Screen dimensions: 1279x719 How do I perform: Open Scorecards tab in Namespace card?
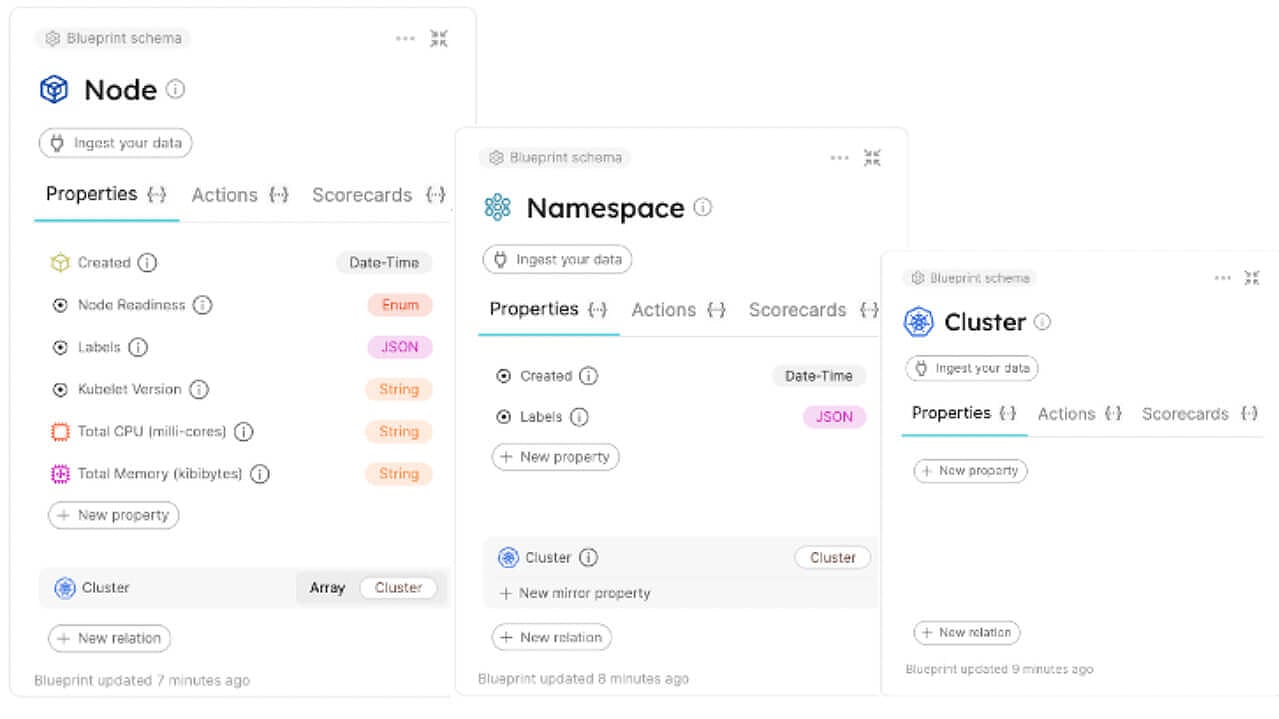[x=813, y=310]
